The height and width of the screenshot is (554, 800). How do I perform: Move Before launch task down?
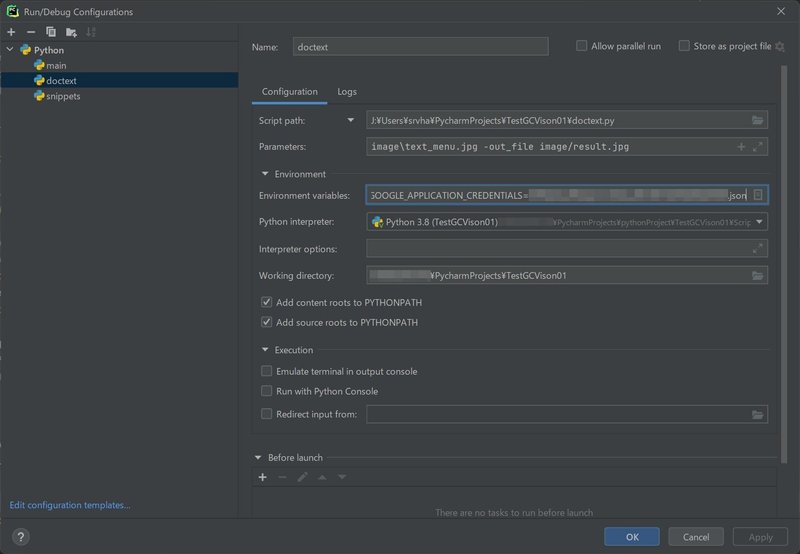342,477
